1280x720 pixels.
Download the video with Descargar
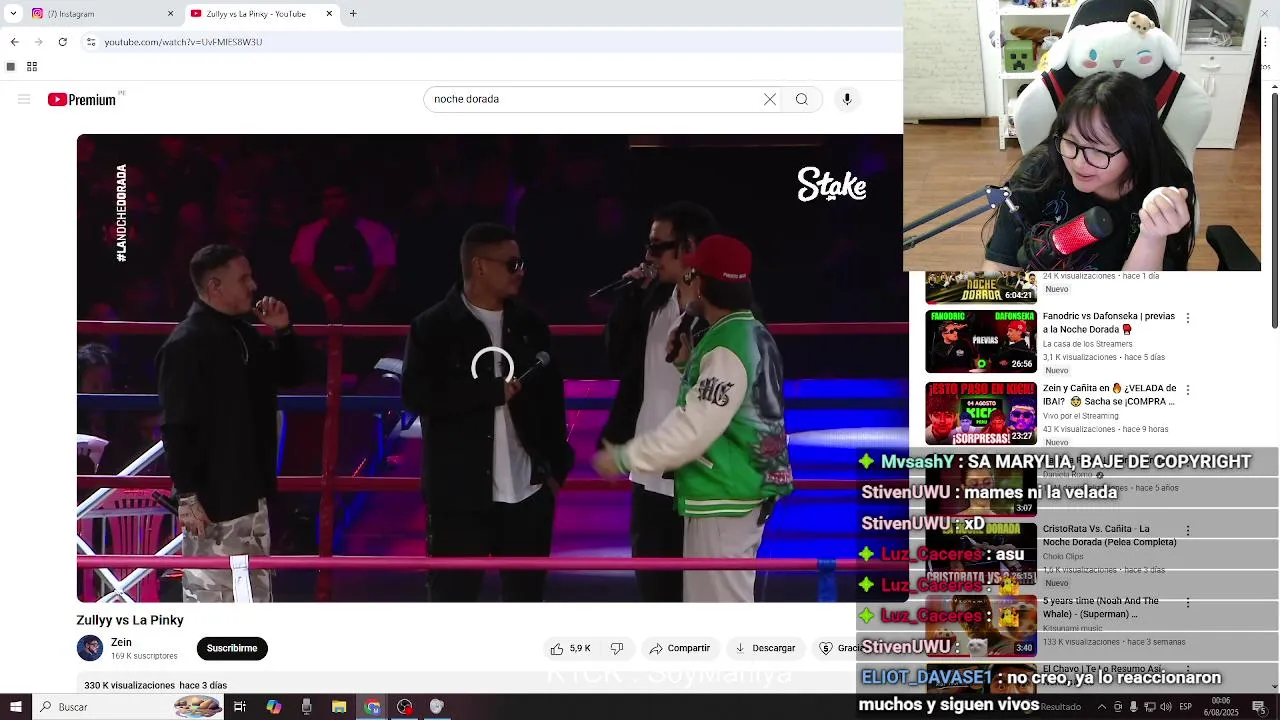[x=765, y=648]
